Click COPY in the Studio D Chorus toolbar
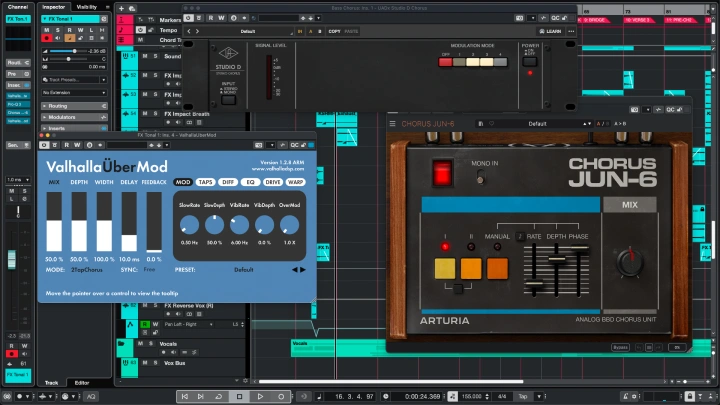720x405 pixels. point(334,31)
